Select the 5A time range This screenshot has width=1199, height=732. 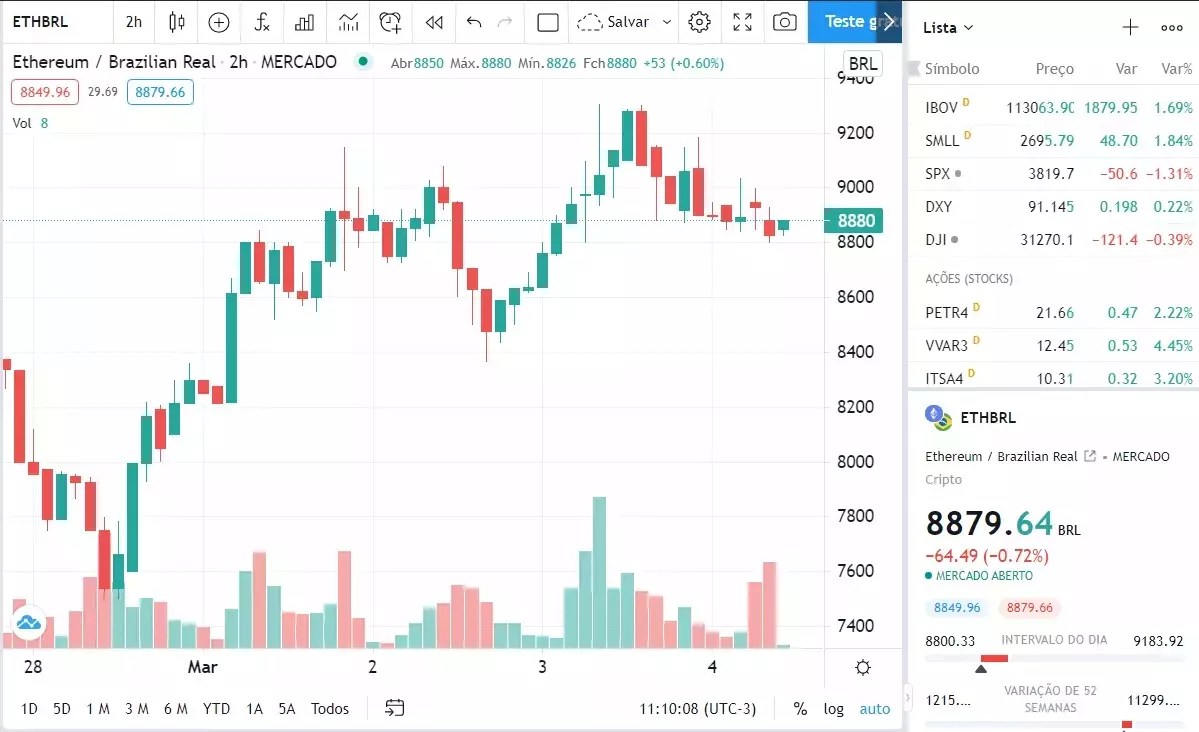click(x=287, y=708)
